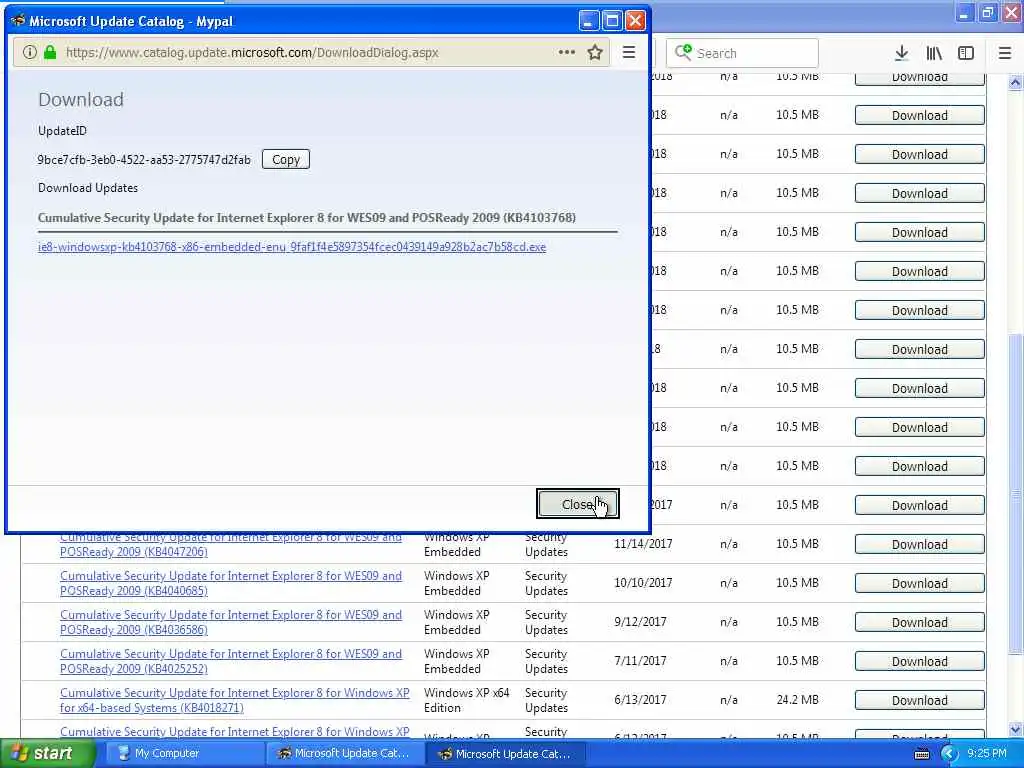1024x768 pixels.
Task: Download the 10/10/2017 update
Action: (920, 583)
